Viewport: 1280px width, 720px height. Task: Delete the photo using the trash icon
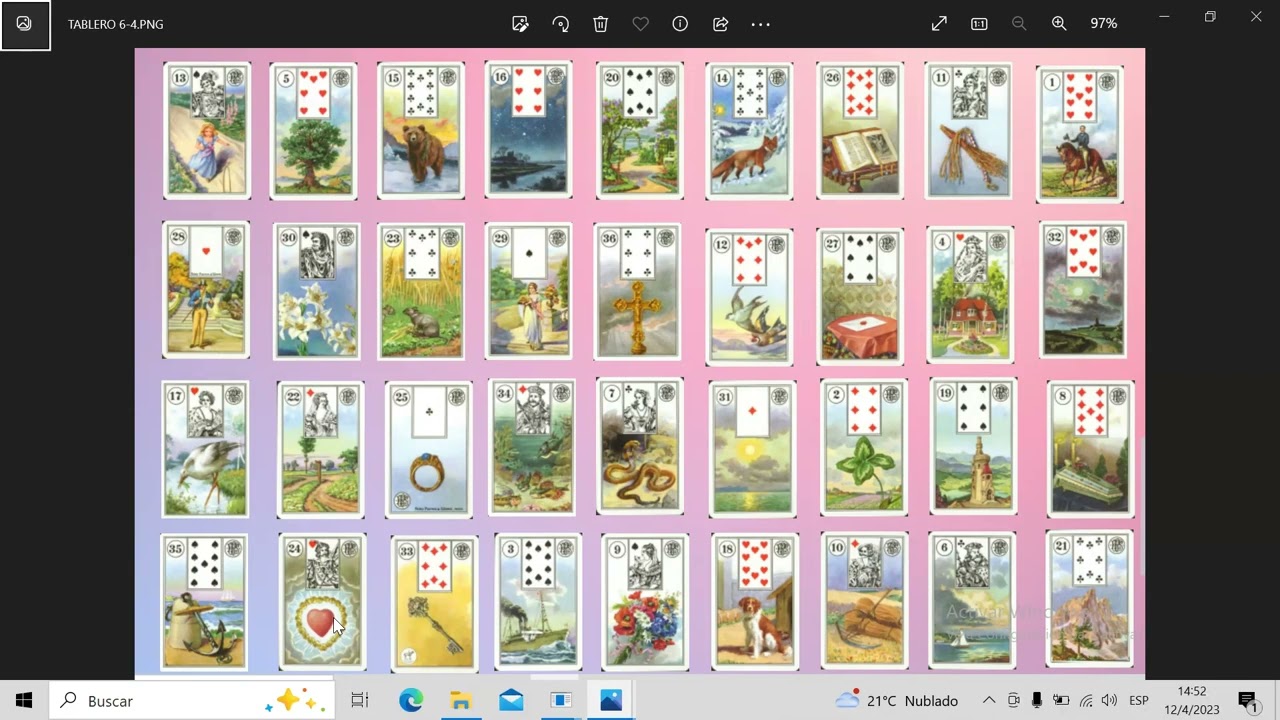pos(600,24)
